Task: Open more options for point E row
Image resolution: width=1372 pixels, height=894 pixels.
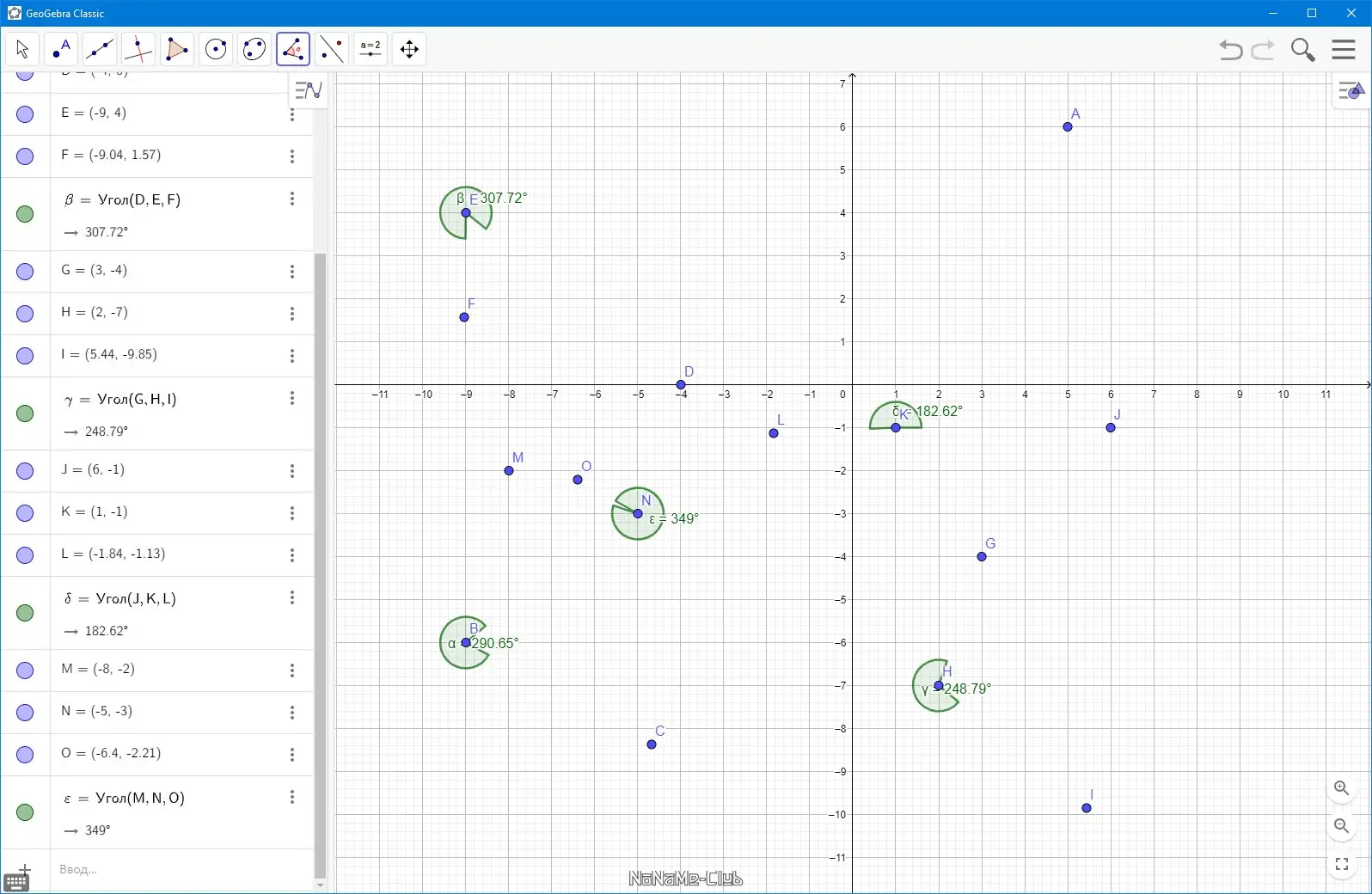Action: pos(292,114)
